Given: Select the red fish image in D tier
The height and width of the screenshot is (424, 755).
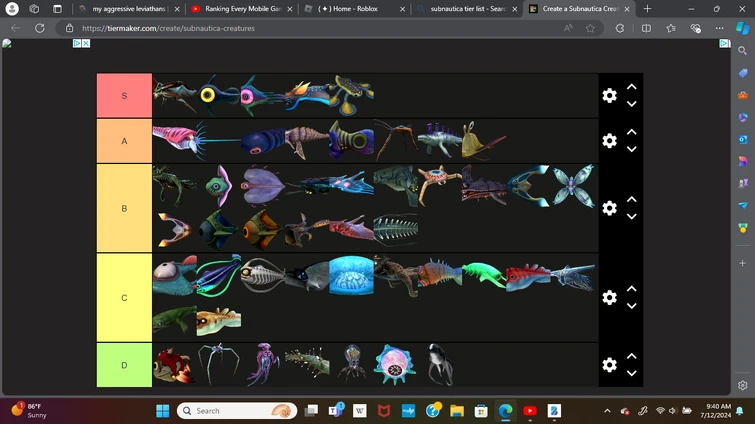Looking at the screenshot, I should tap(174, 365).
